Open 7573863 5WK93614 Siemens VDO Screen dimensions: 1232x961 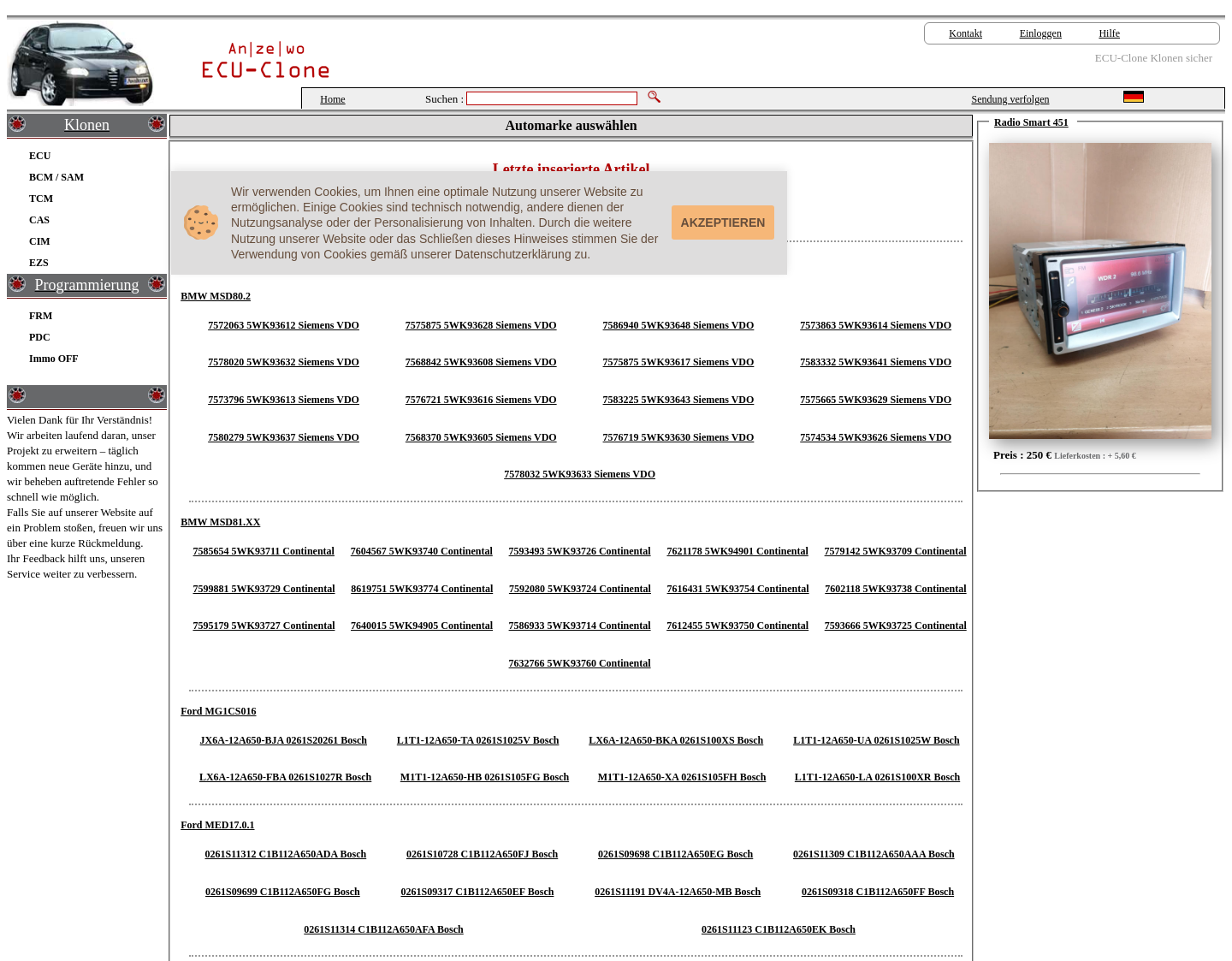coord(875,325)
